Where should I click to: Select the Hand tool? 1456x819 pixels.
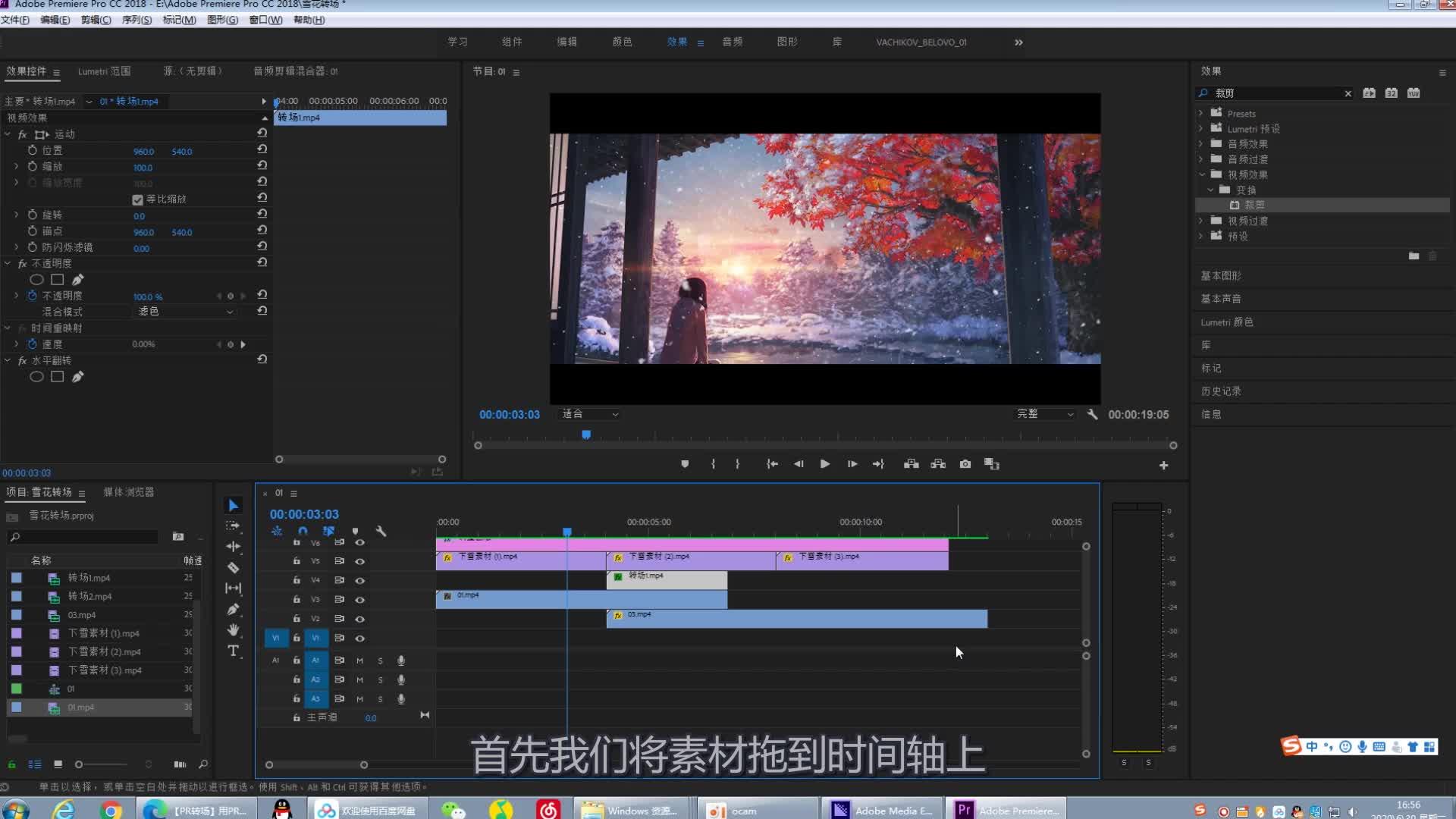(x=233, y=629)
